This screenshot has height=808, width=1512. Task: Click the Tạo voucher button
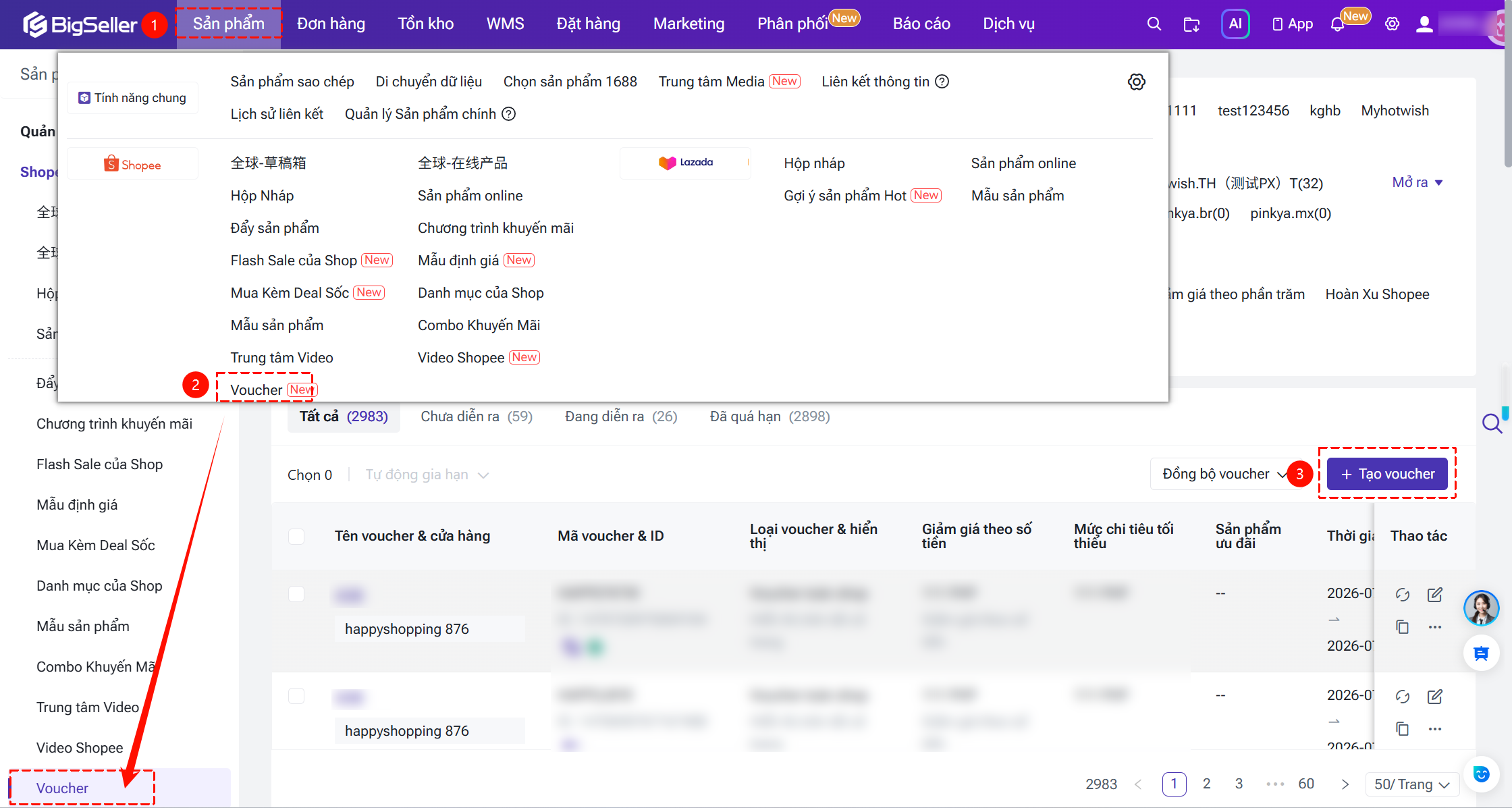[1387, 474]
